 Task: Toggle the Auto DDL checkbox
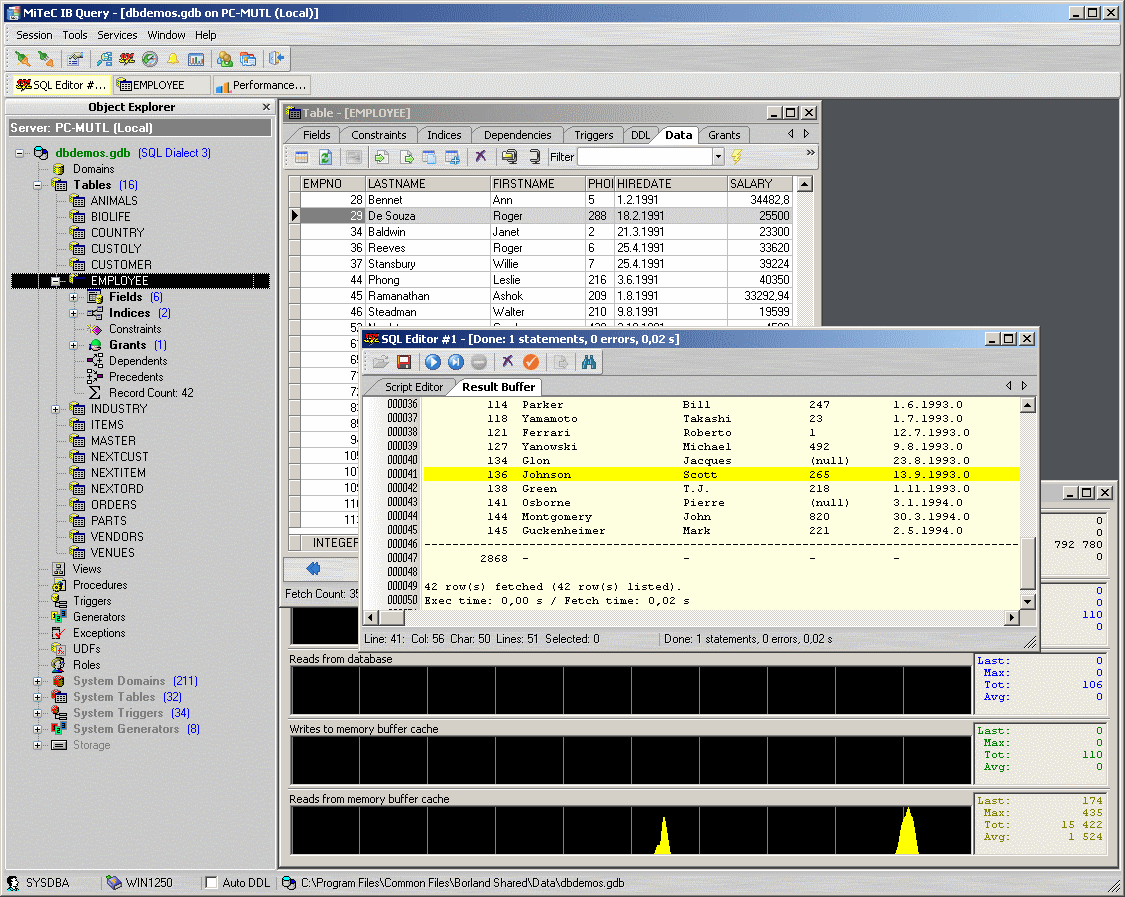point(211,883)
